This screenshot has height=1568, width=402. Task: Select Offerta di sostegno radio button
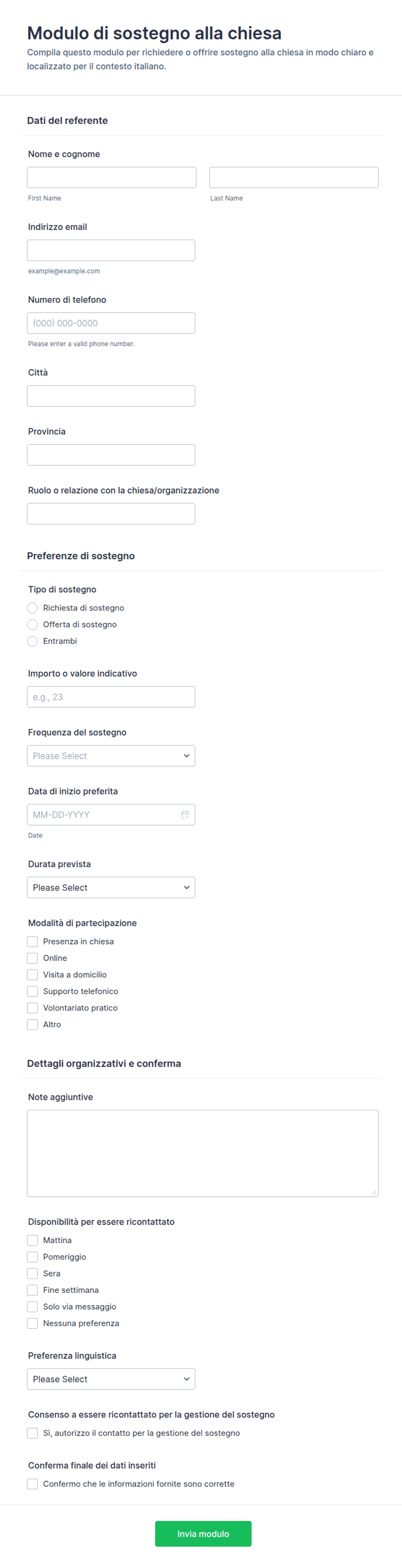click(32, 624)
